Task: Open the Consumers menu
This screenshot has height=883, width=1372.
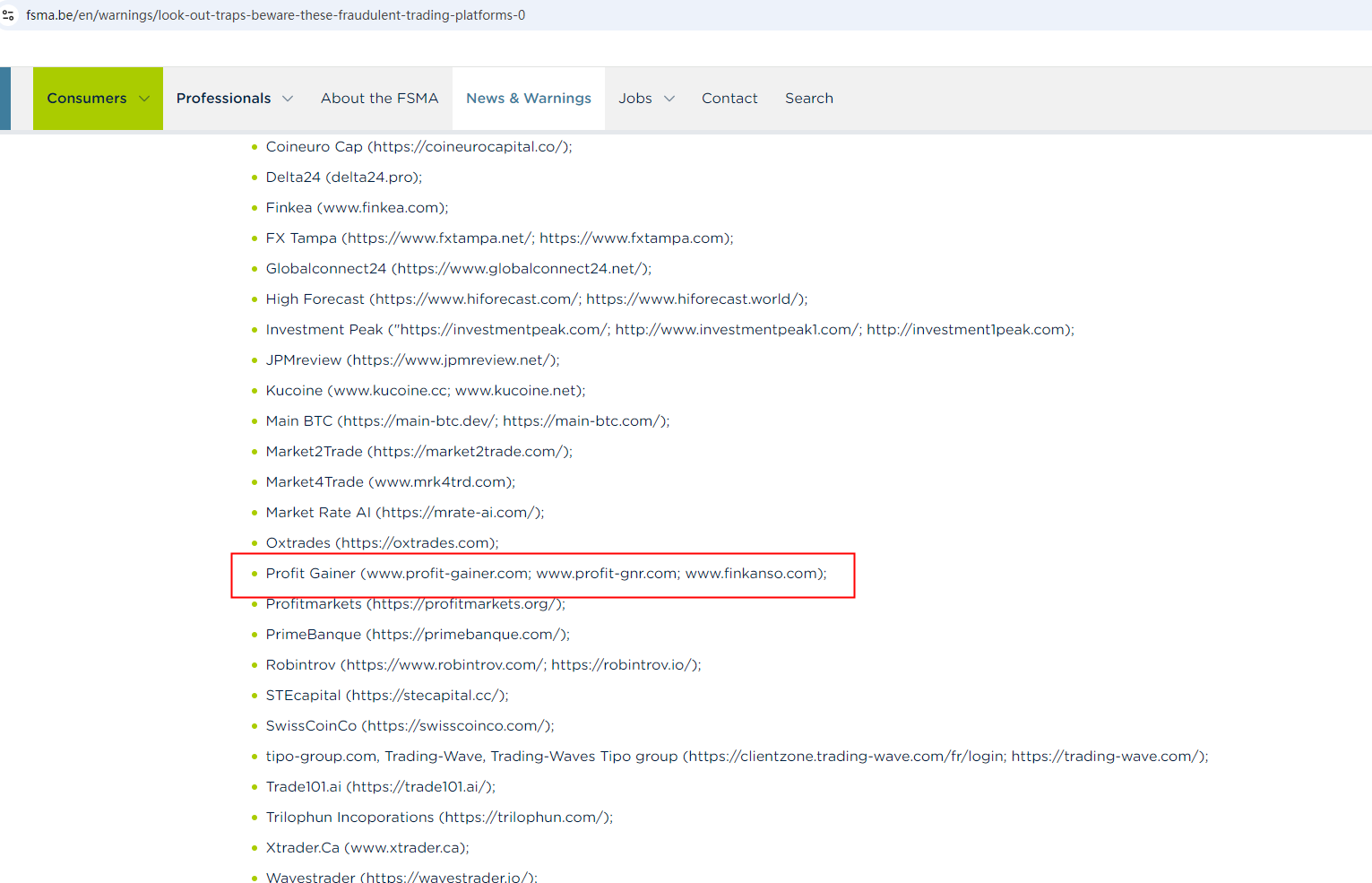Action: 87,99
